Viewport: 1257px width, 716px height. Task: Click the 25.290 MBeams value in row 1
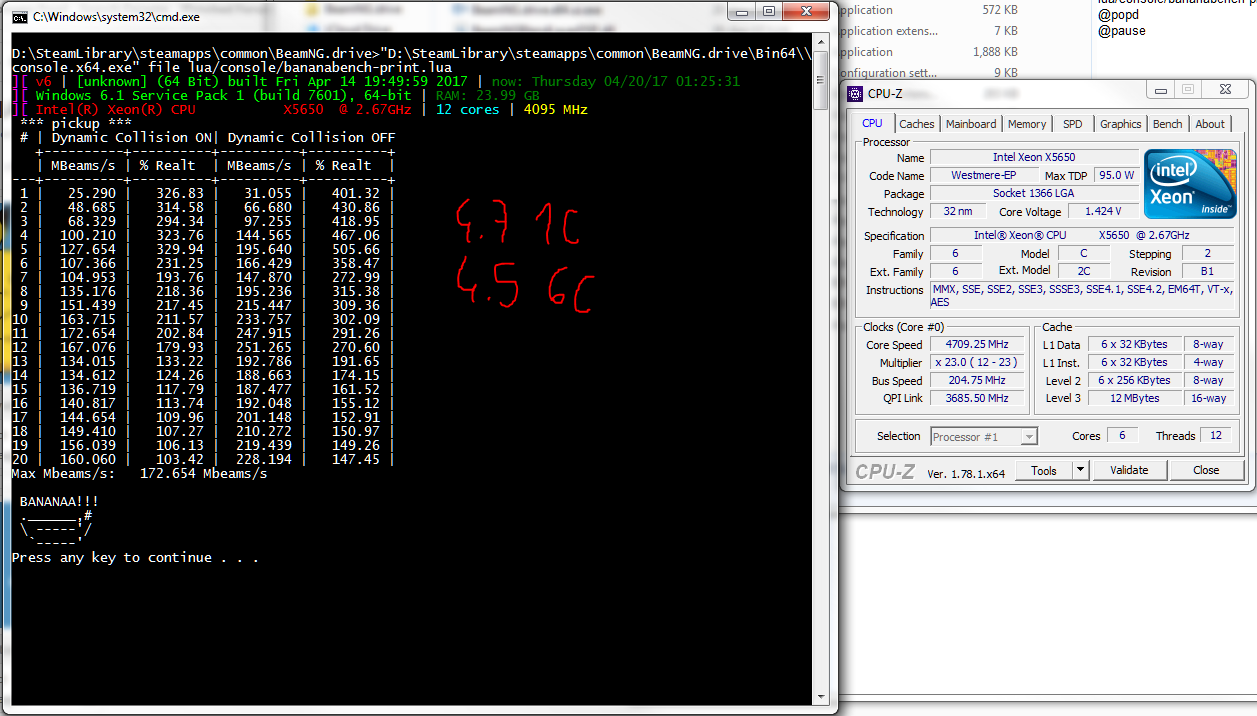click(92, 193)
